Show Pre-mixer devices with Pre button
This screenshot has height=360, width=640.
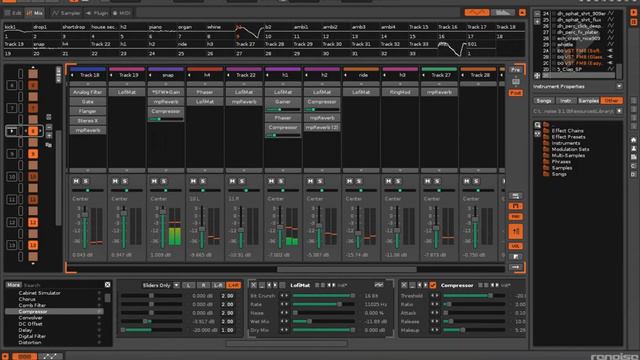coord(516,70)
